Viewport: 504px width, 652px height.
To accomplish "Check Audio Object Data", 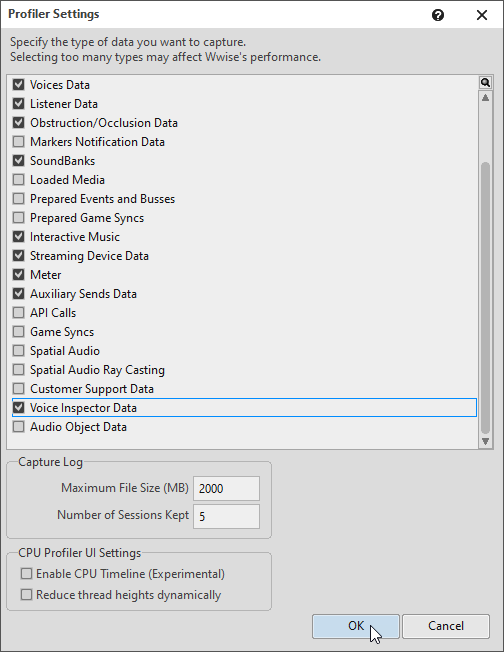I will coord(18,427).
